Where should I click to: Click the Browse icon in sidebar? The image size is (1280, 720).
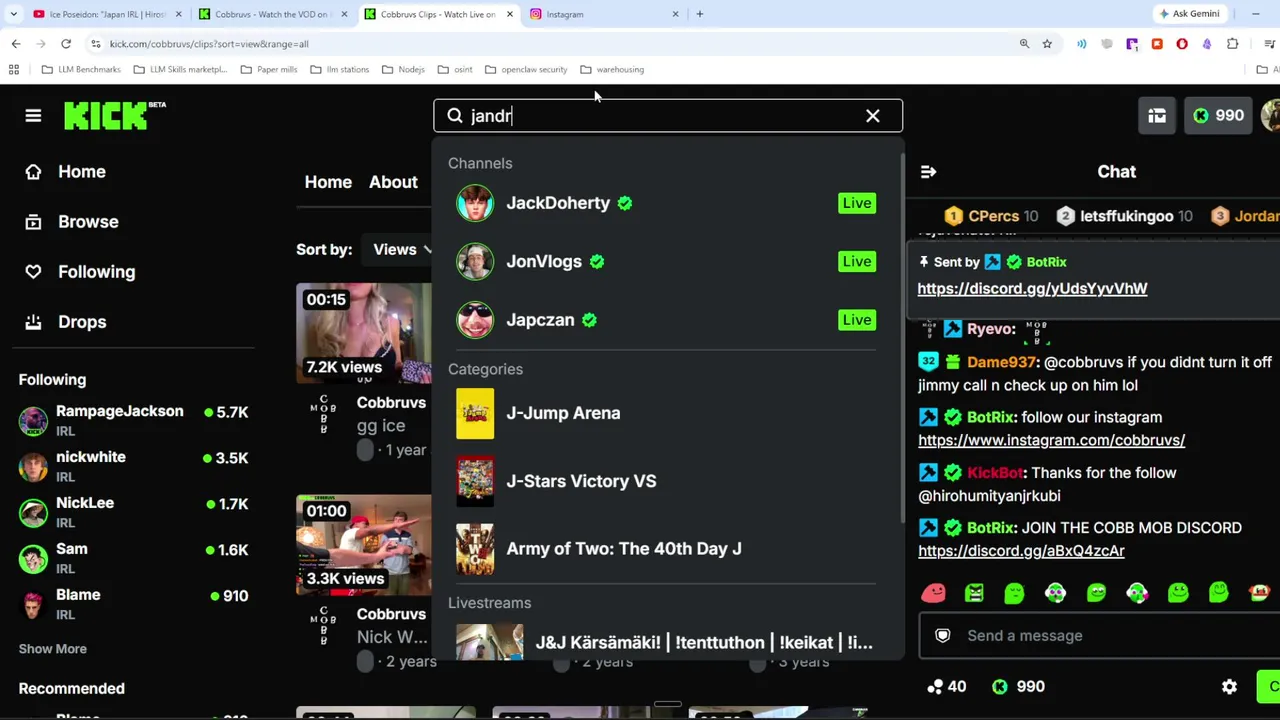pyautogui.click(x=33, y=222)
